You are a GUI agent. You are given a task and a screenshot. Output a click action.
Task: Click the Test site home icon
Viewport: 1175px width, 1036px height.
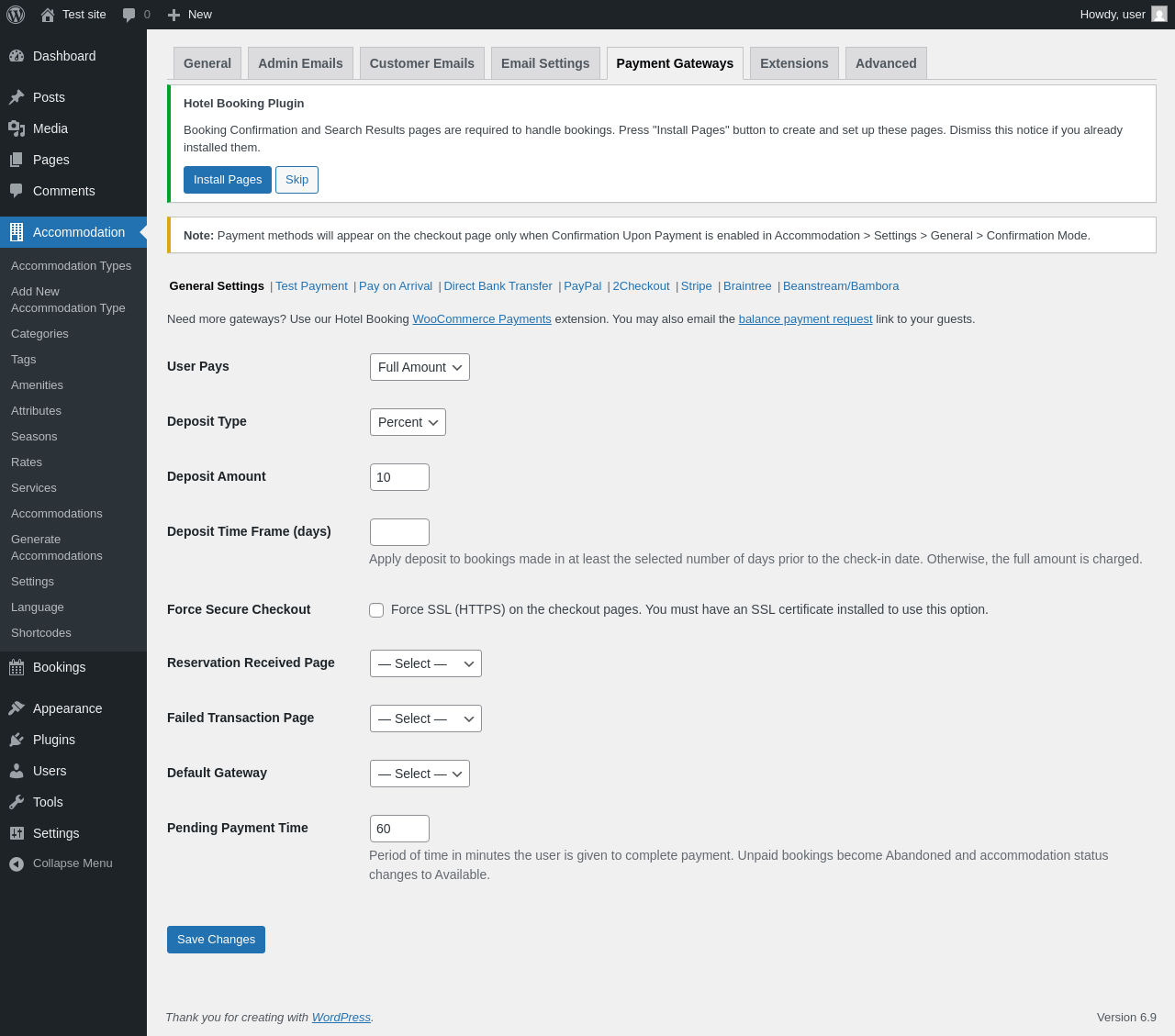[48, 15]
